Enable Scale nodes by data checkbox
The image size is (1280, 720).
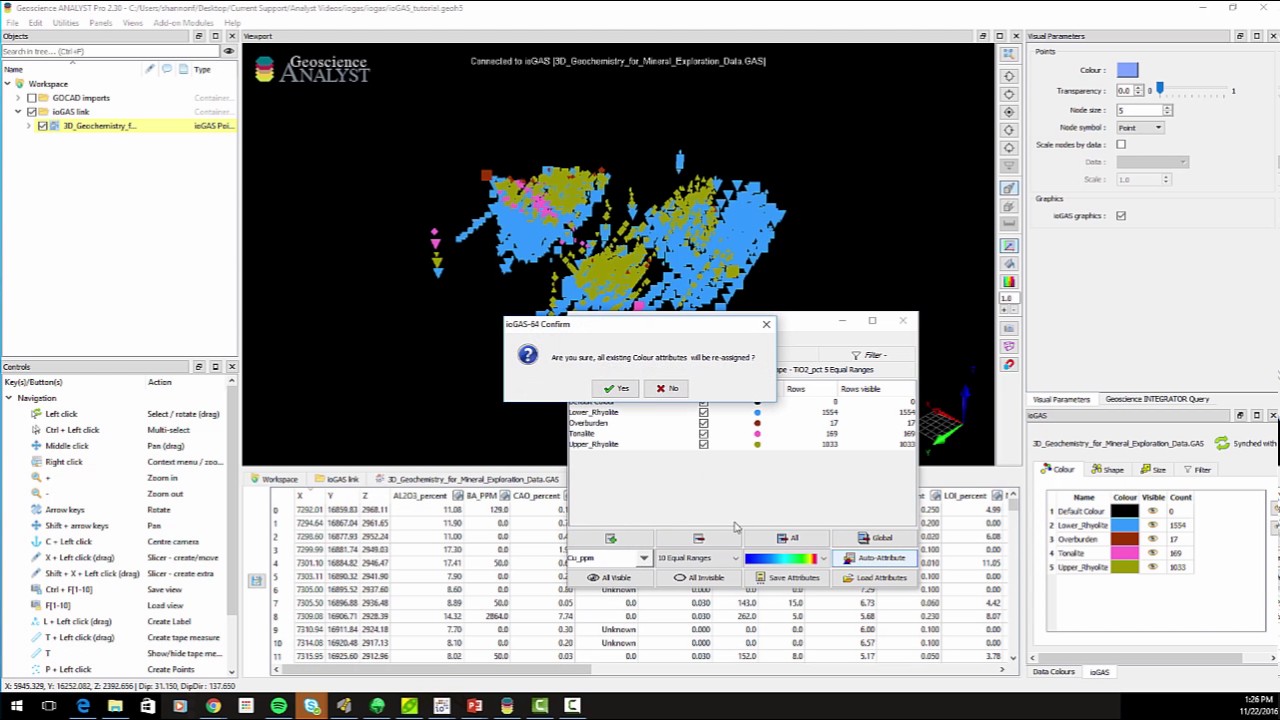coord(1121,145)
